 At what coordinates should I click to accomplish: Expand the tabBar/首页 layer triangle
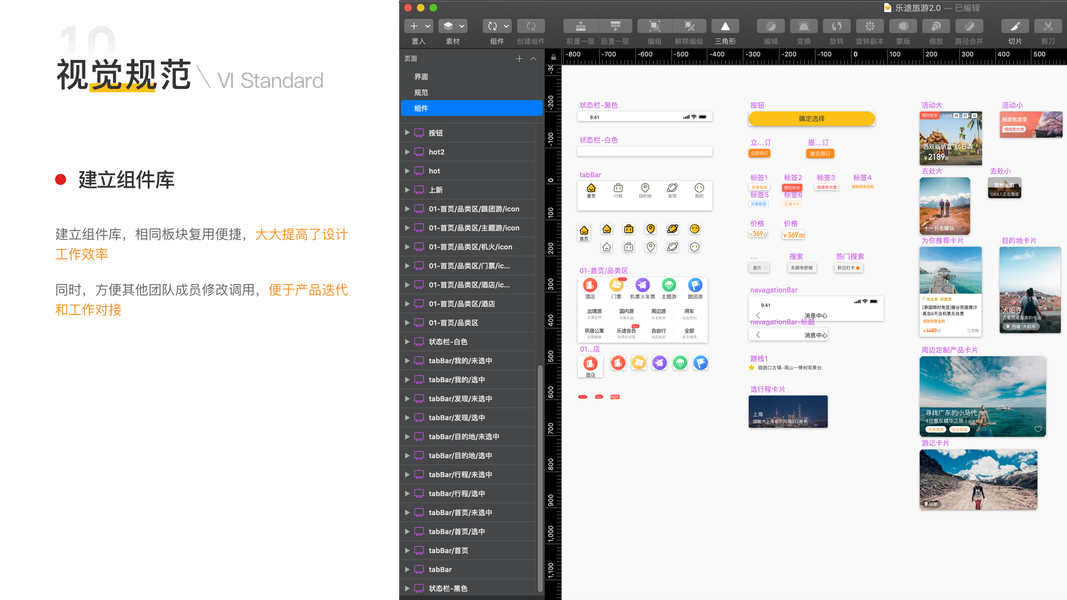point(407,550)
